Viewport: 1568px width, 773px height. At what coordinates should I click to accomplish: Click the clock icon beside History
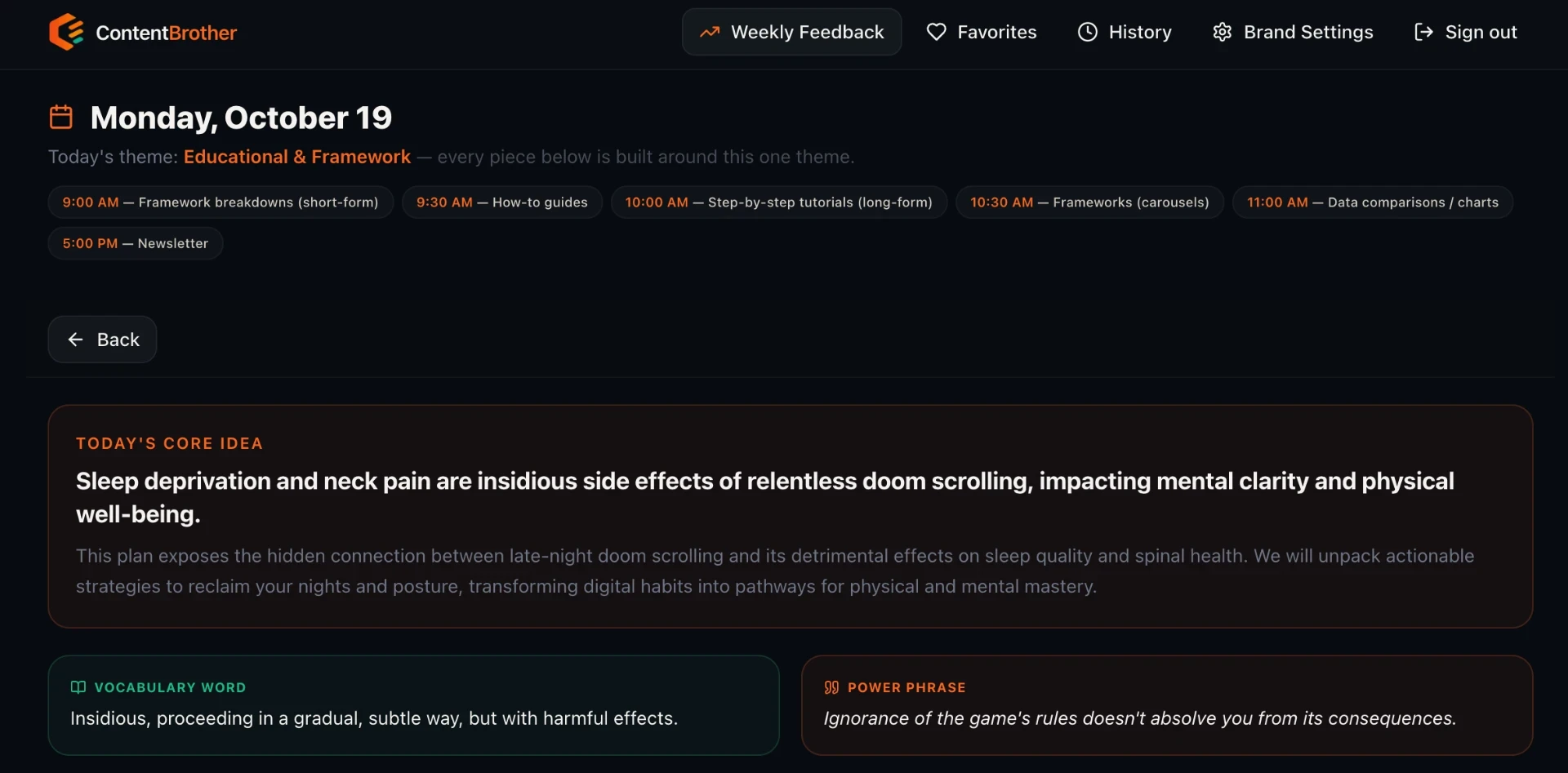[1088, 32]
